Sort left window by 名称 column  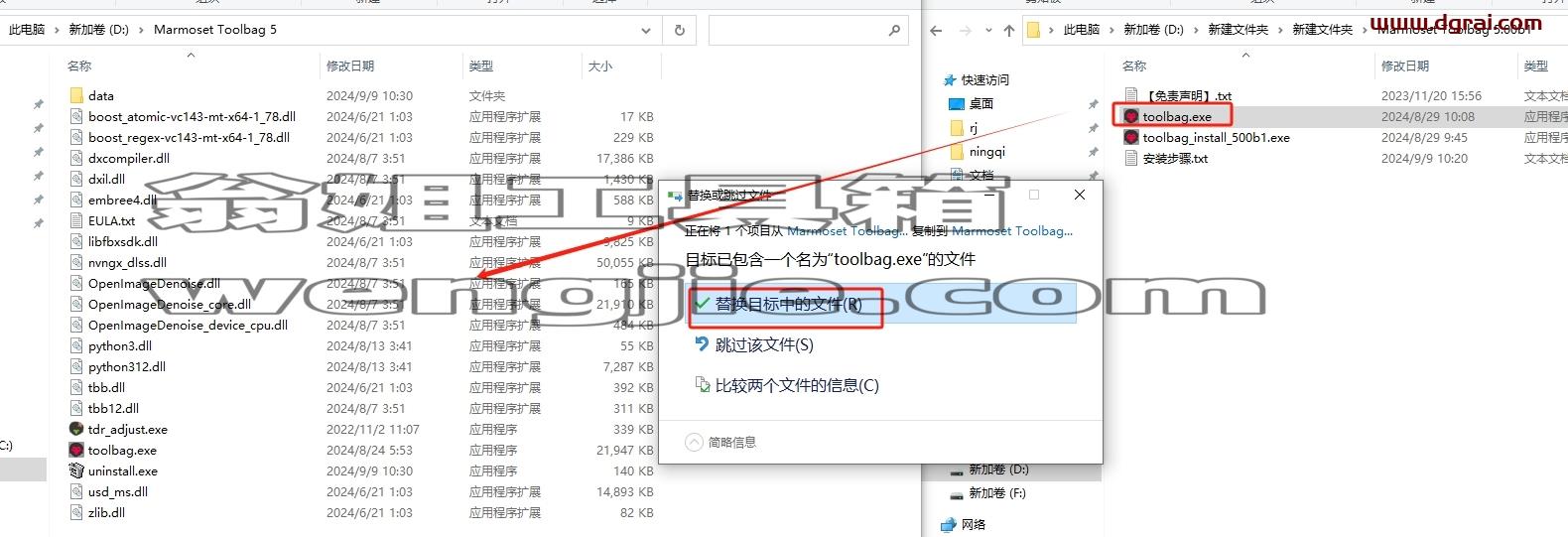(x=79, y=66)
